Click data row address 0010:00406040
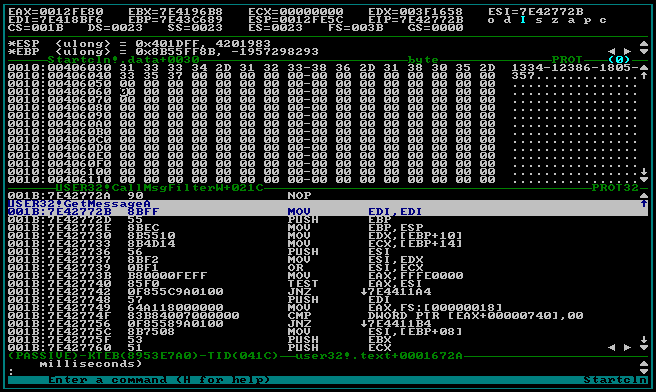The width and height of the screenshot is (656, 392). pyautogui.click(x=60, y=76)
